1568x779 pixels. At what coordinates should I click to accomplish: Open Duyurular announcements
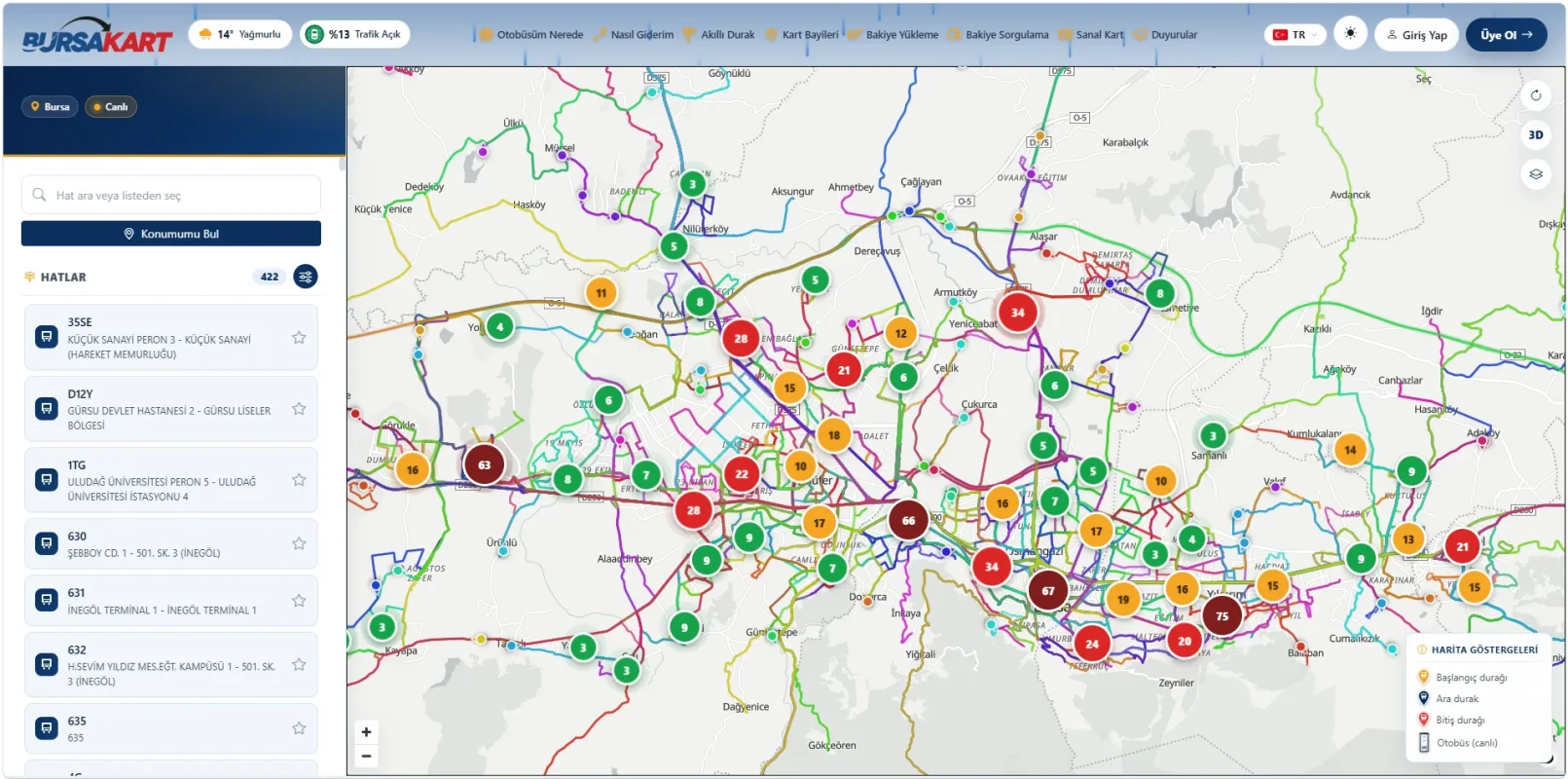pos(1166,35)
